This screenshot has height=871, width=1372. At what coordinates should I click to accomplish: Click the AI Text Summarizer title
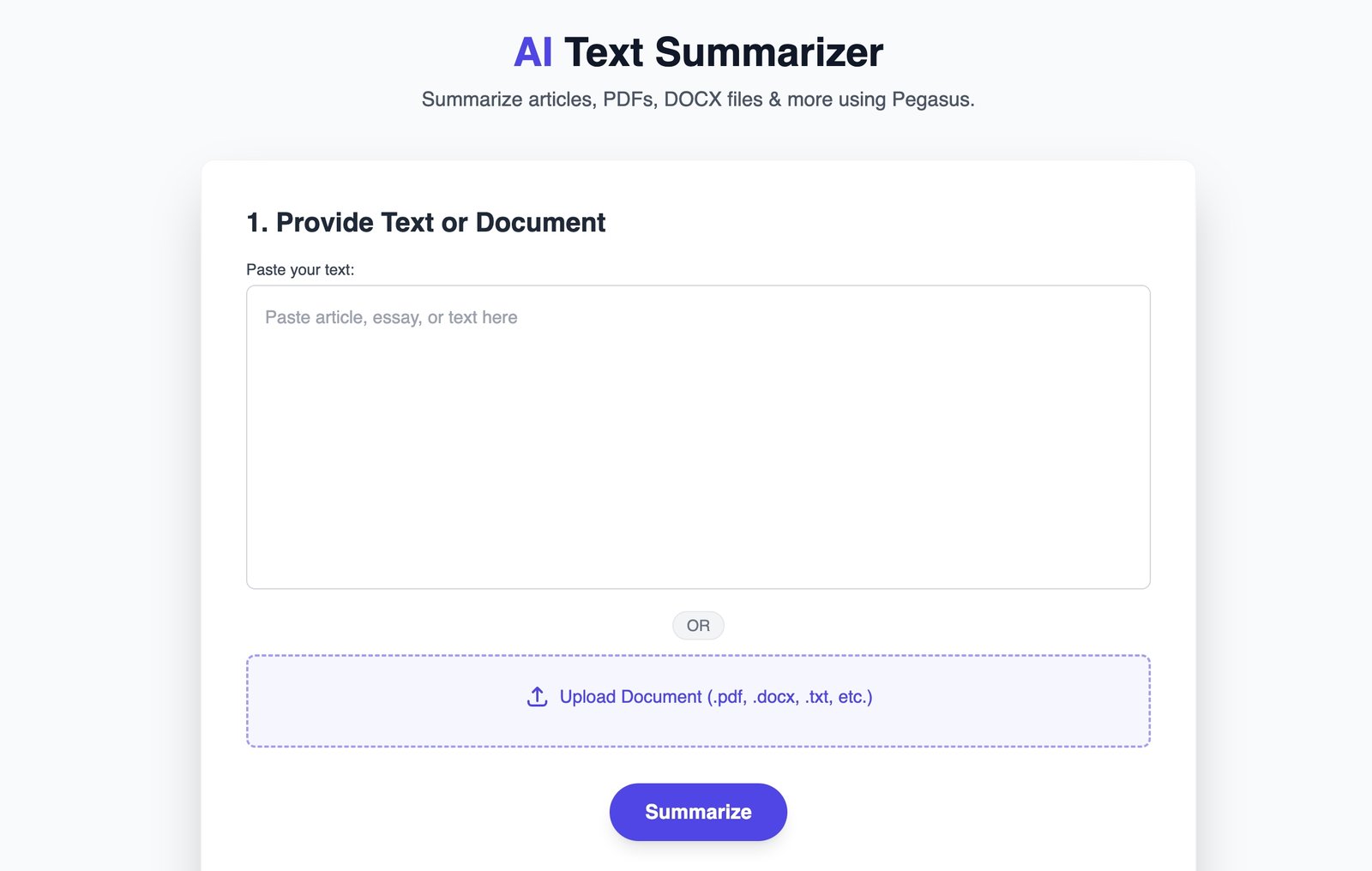click(x=696, y=52)
